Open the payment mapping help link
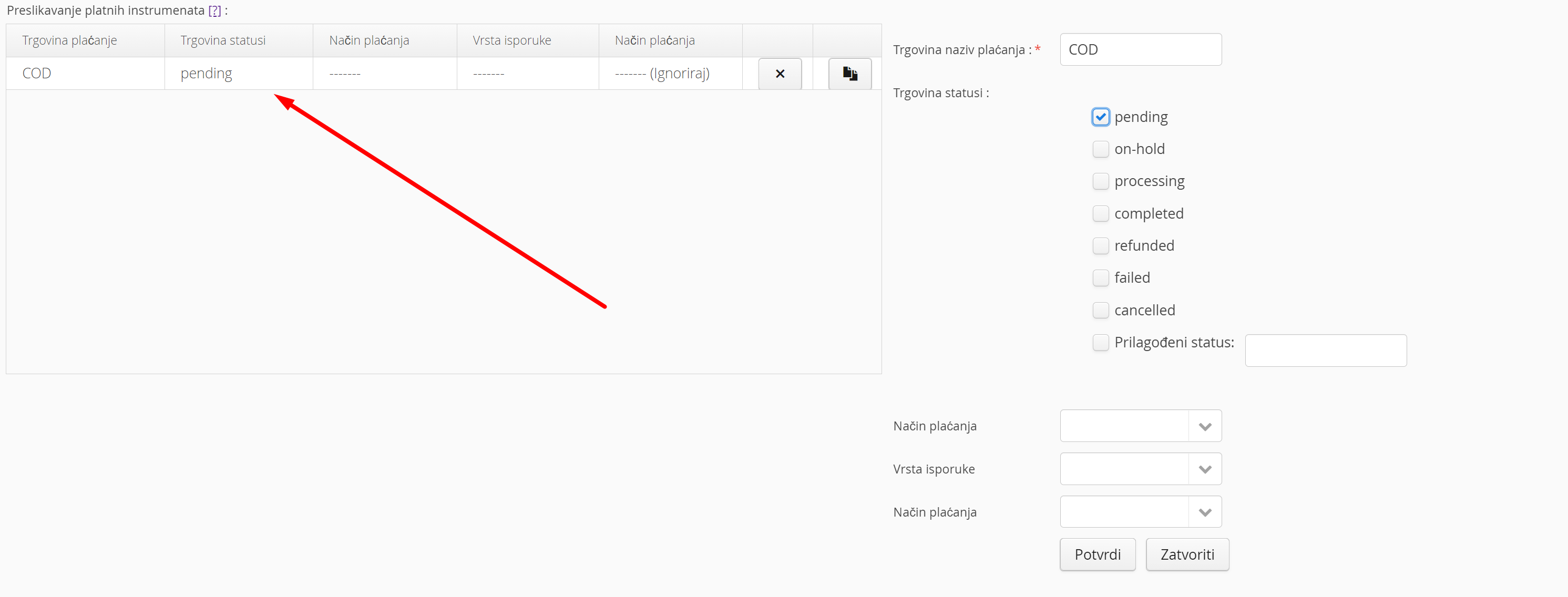The width and height of the screenshot is (1568, 597). (214, 11)
